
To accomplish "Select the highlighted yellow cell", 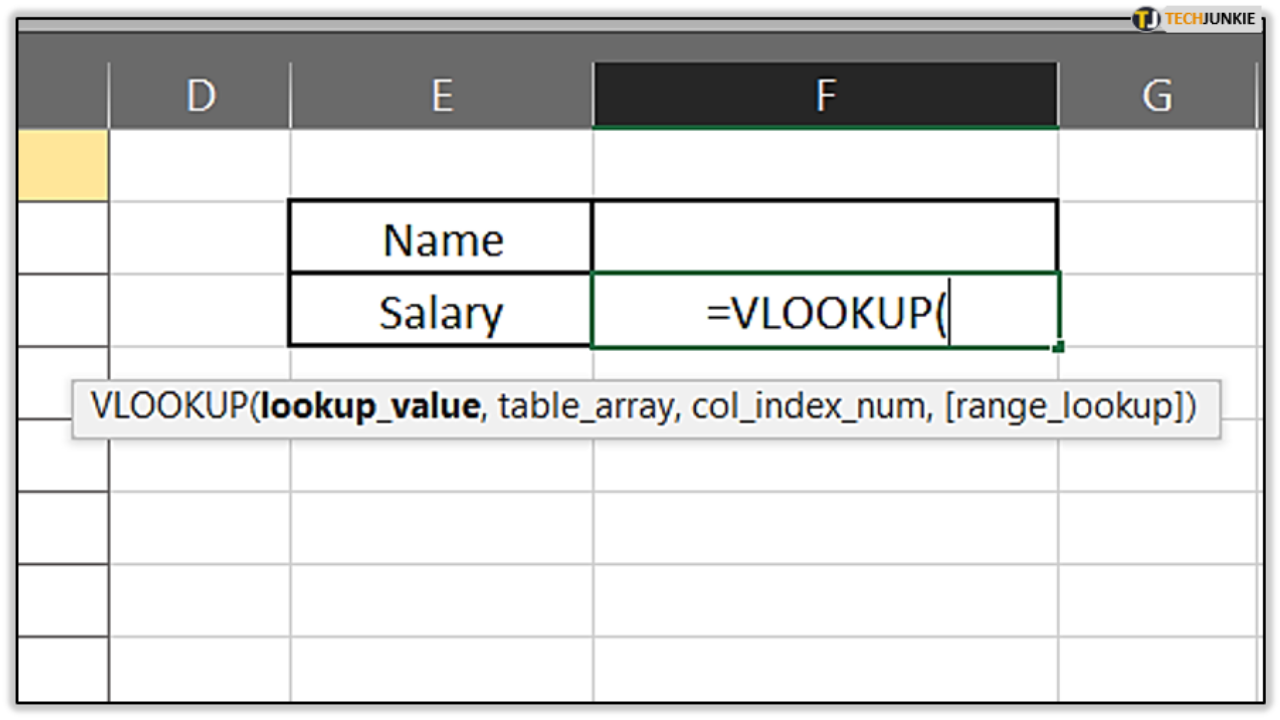I will point(60,165).
